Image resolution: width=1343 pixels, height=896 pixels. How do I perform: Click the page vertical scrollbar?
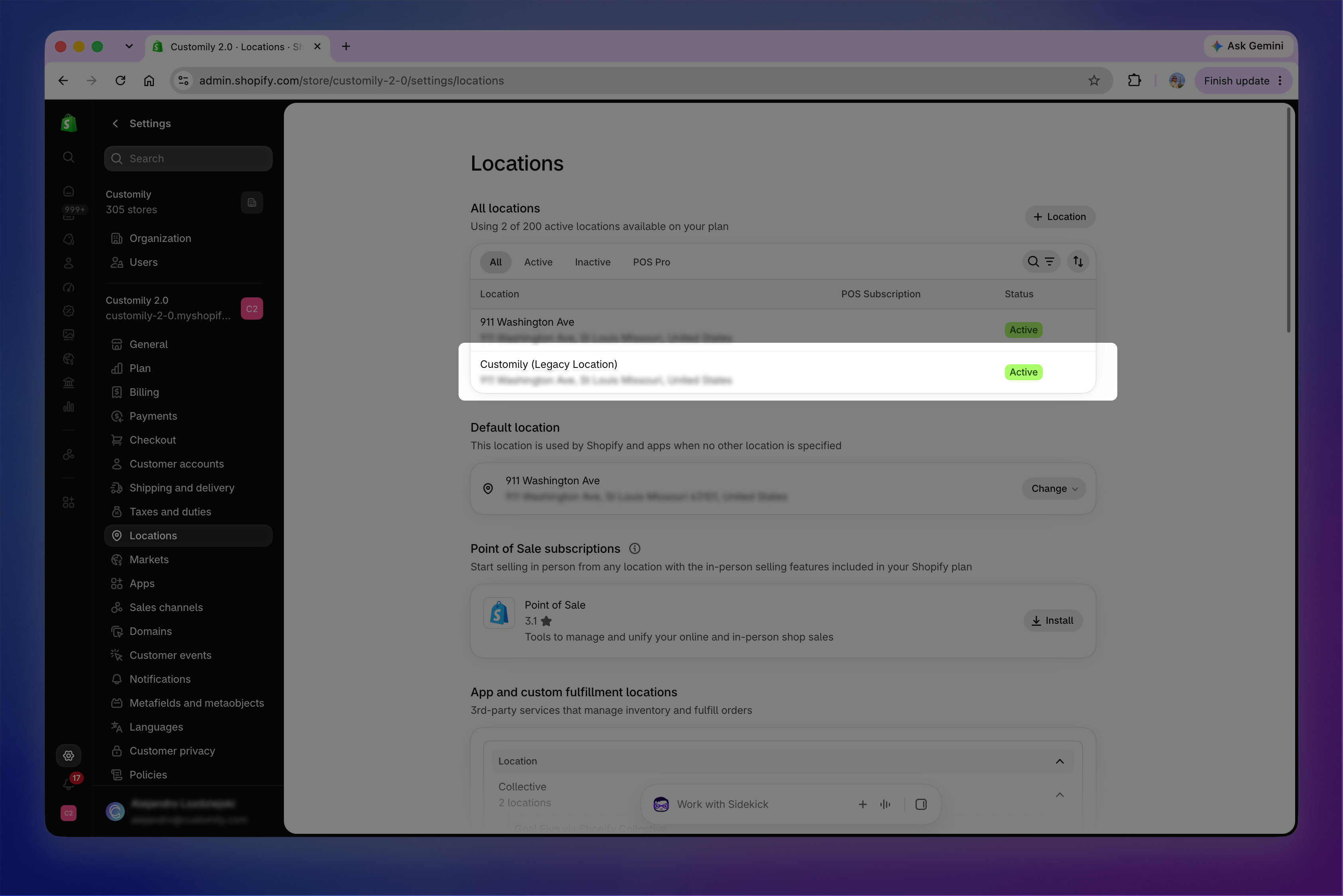click(1289, 220)
